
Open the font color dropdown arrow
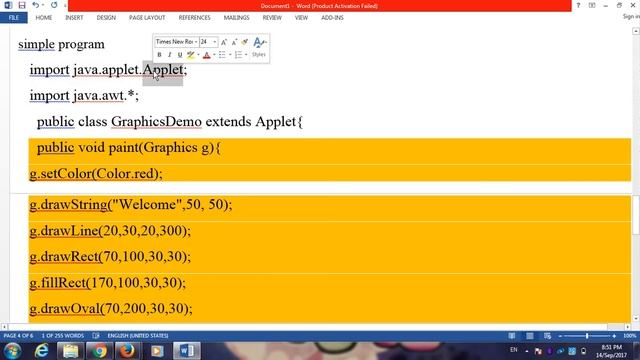coord(214,55)
